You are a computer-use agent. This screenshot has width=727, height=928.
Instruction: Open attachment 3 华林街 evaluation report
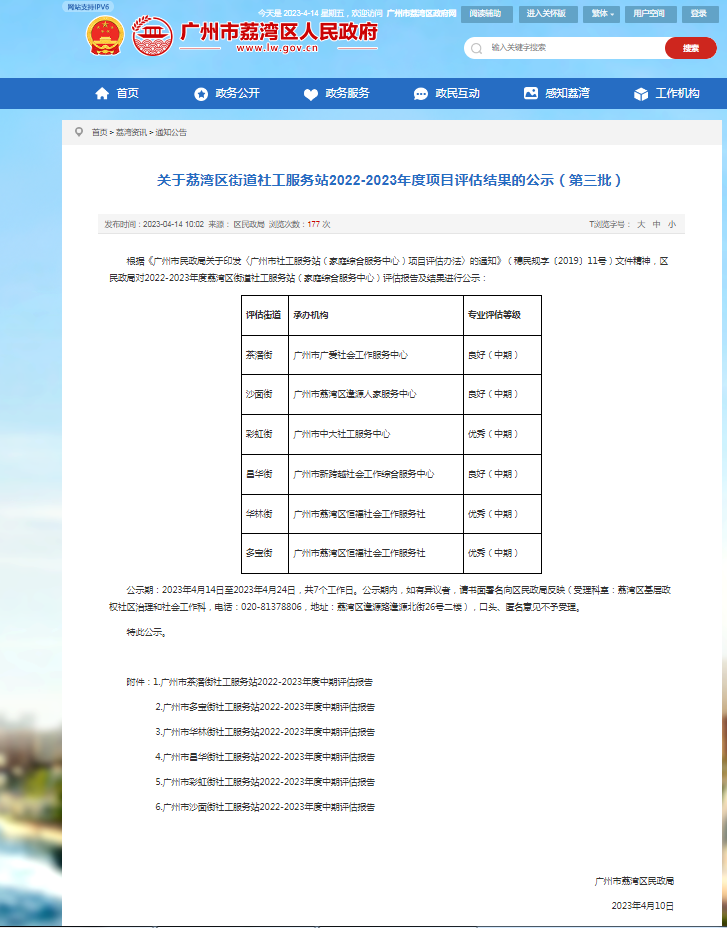click(265, 732)
